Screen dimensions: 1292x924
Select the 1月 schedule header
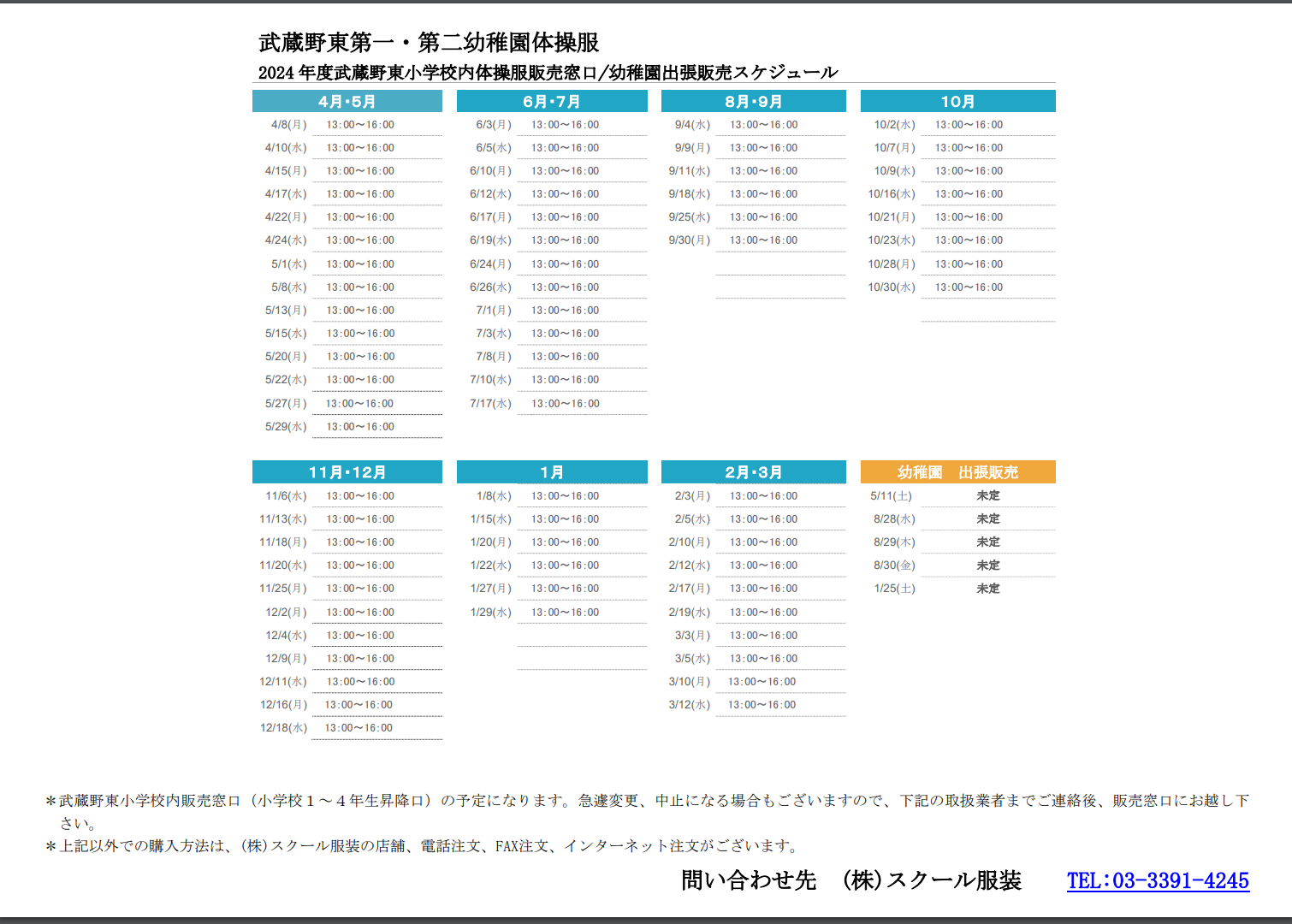pyautogui.click(x=552, y=472)
